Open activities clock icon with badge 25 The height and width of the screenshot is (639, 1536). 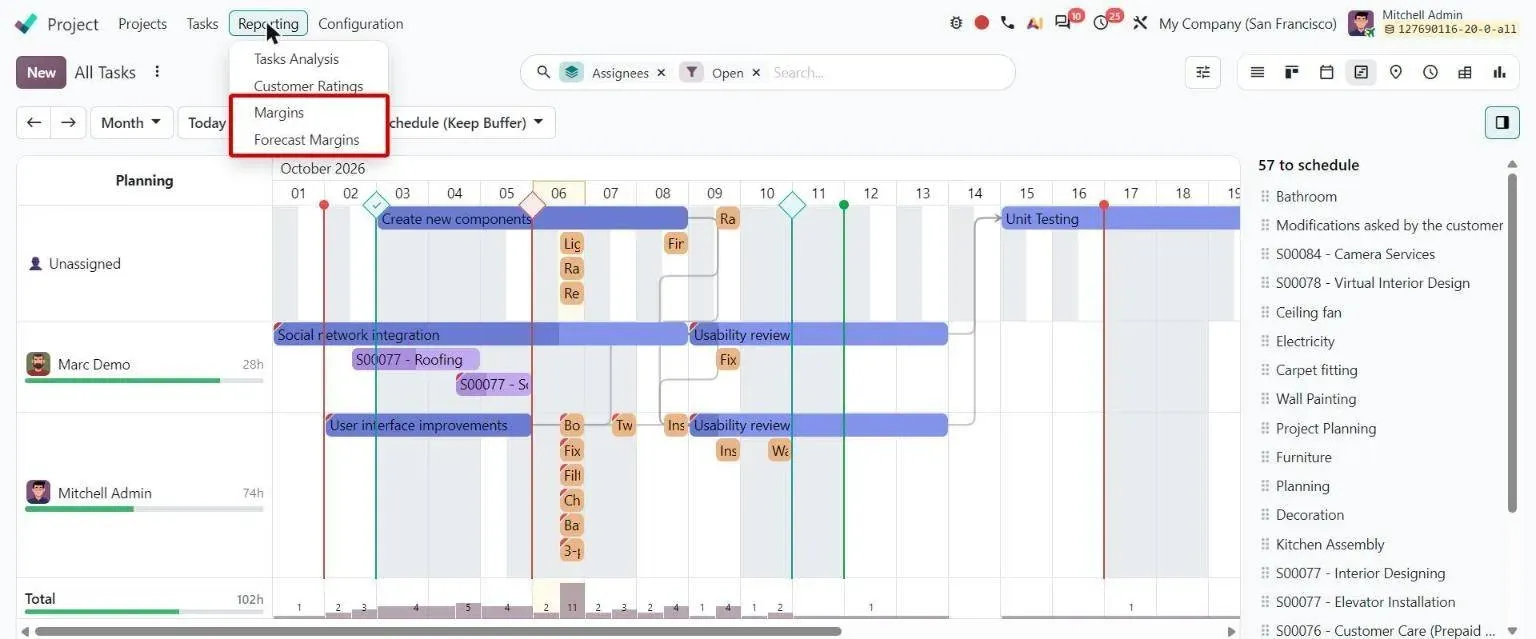coord(1101,23)
